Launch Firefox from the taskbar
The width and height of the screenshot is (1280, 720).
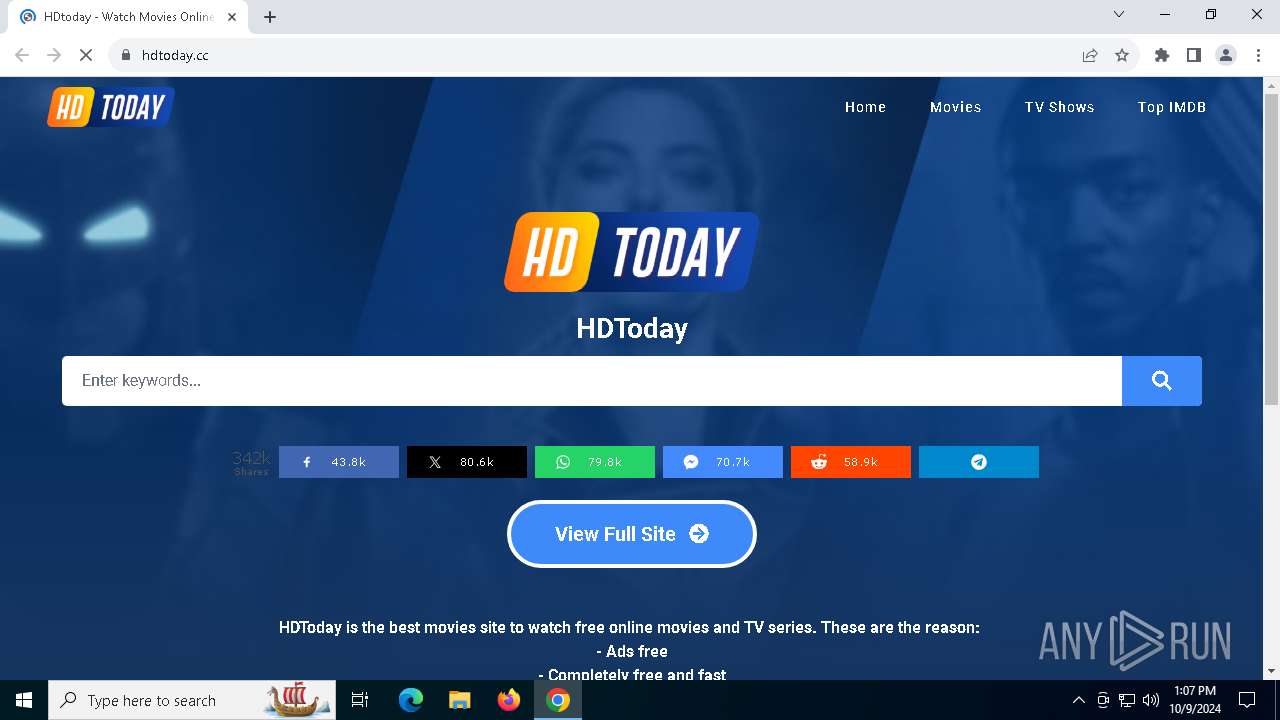coord(509,700)
